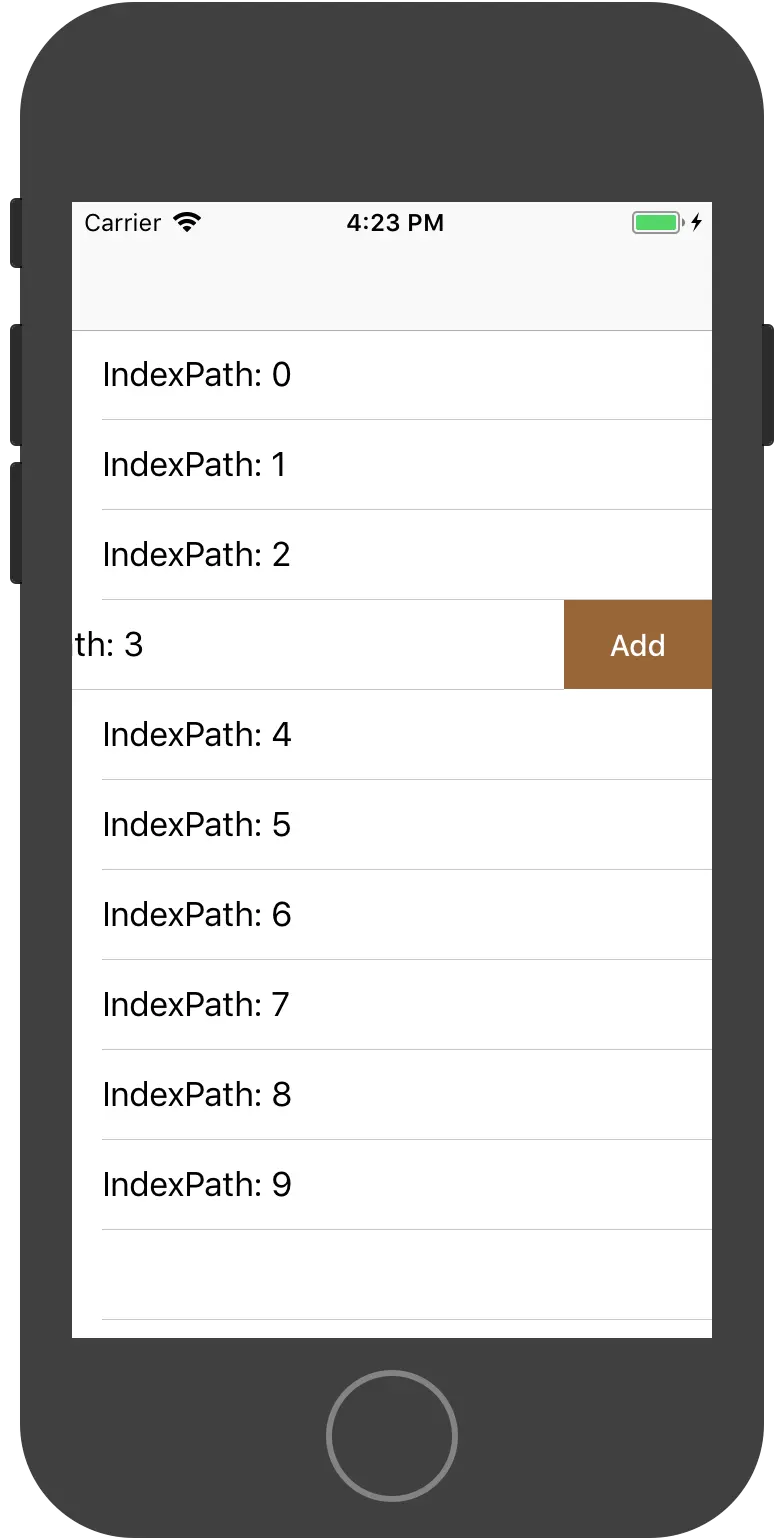Viewport: 784px width, 1540px height.
Task: Select the IndexPath: 7 row
Action: click(392, 1005)
